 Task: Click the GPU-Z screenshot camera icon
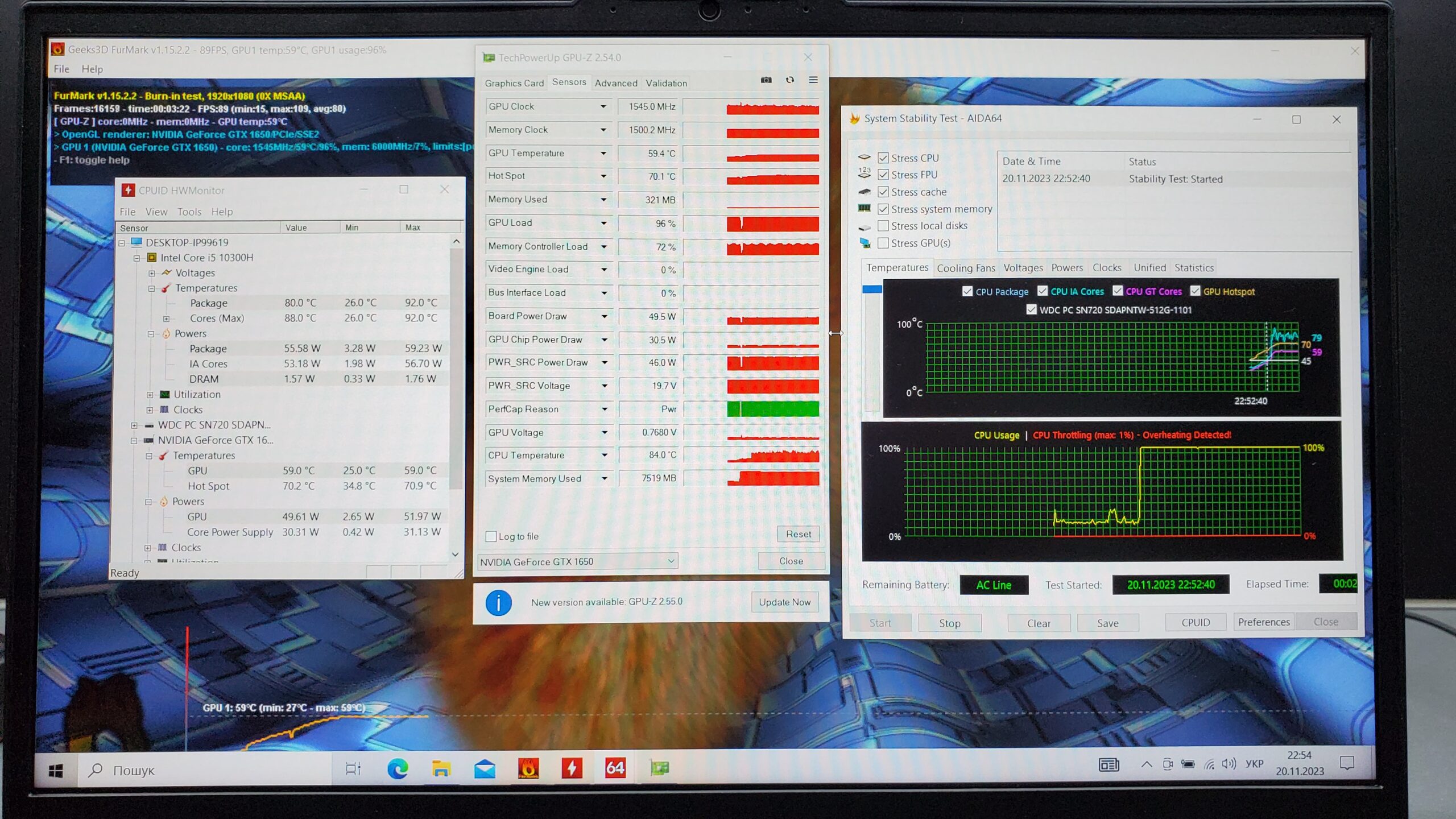pos(766,80)
